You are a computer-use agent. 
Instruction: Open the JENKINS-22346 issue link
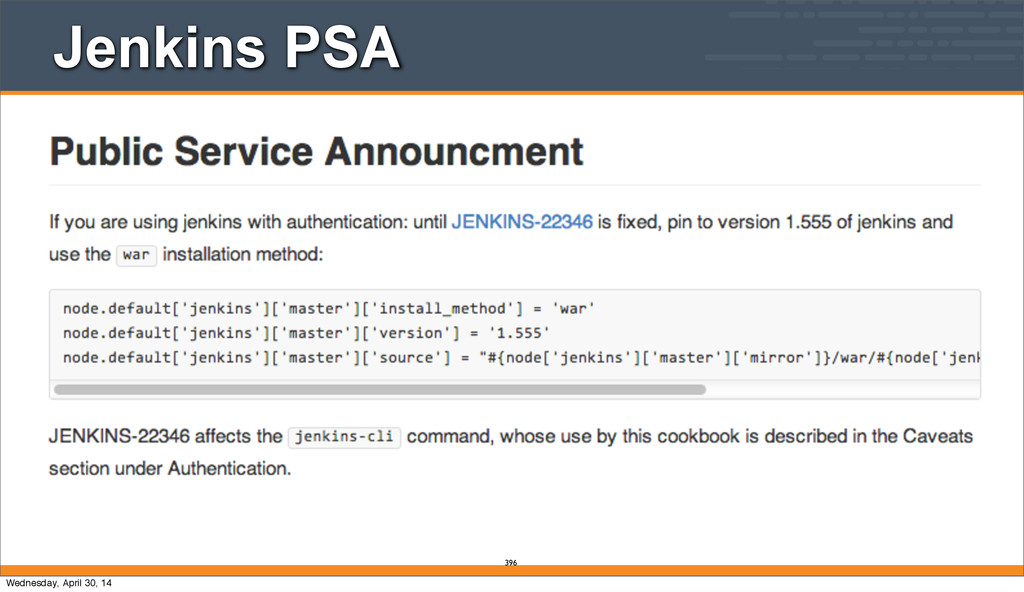tap(522, 222)
